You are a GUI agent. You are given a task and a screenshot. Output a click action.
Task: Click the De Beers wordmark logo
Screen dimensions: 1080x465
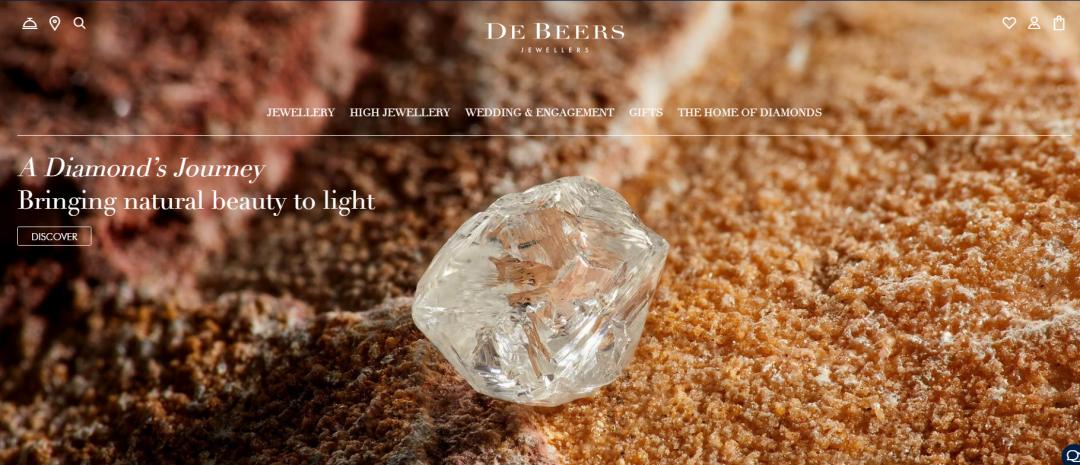(x=555, y=32)
